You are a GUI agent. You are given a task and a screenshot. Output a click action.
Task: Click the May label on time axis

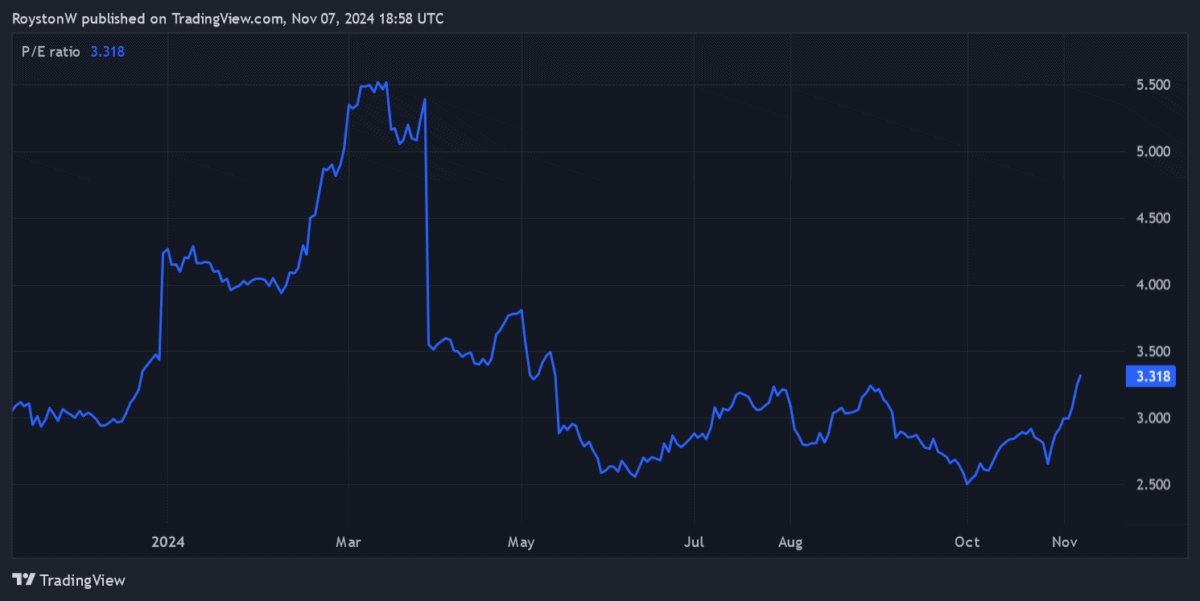(x=521, y=542)
